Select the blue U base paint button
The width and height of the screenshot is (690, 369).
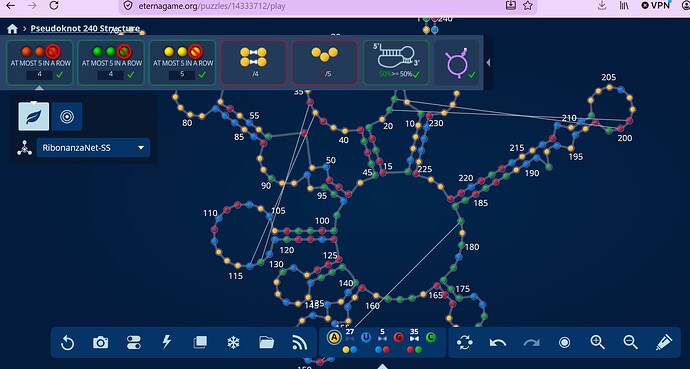click(x=366, y=337)
